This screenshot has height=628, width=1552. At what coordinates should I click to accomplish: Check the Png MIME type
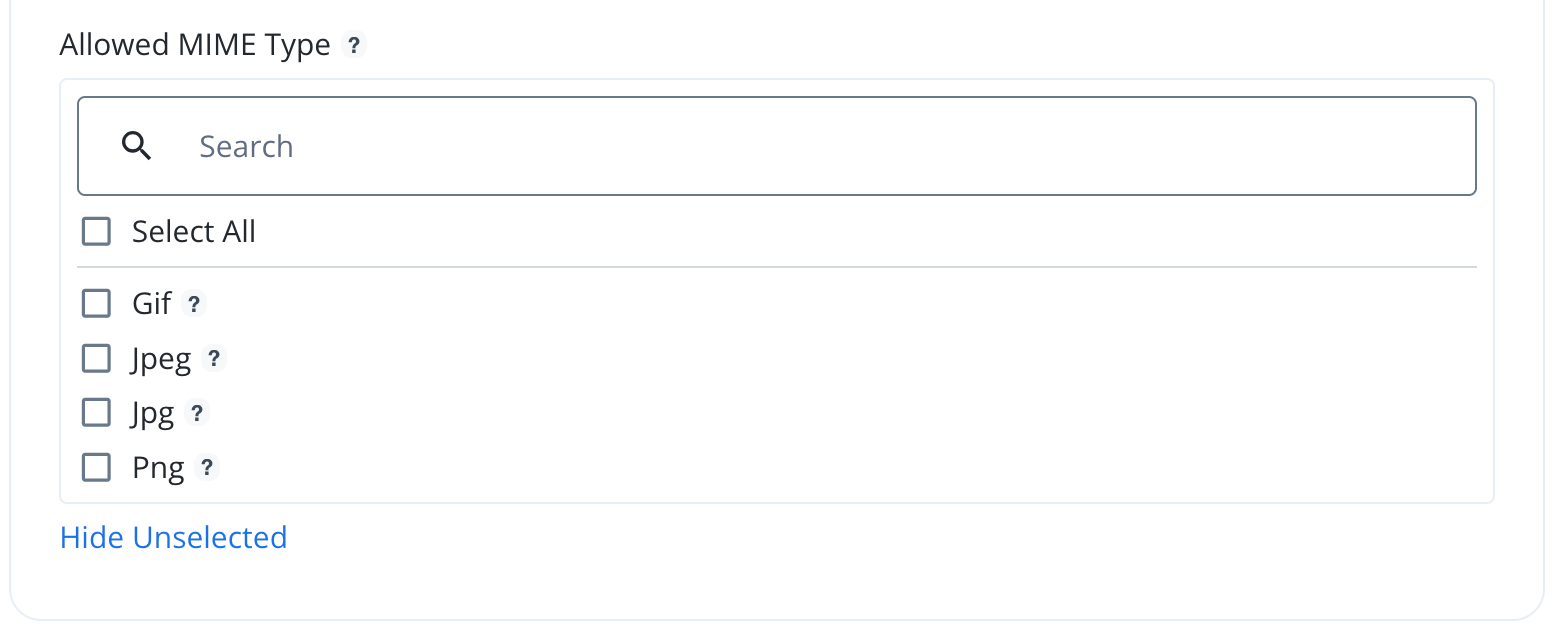coord(95,467)
